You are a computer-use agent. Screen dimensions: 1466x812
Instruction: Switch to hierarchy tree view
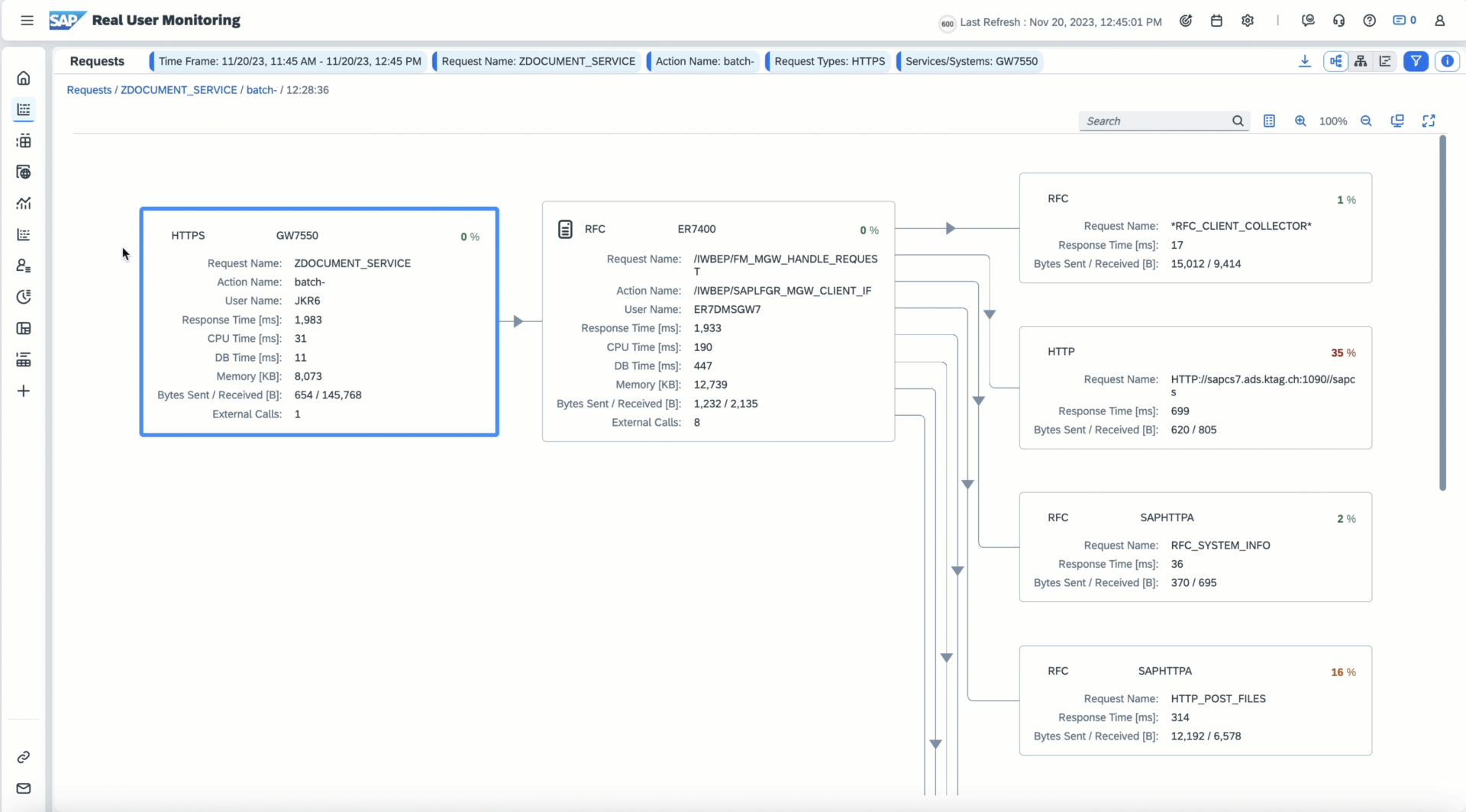pyautogui.click(x=1361, y=61)
